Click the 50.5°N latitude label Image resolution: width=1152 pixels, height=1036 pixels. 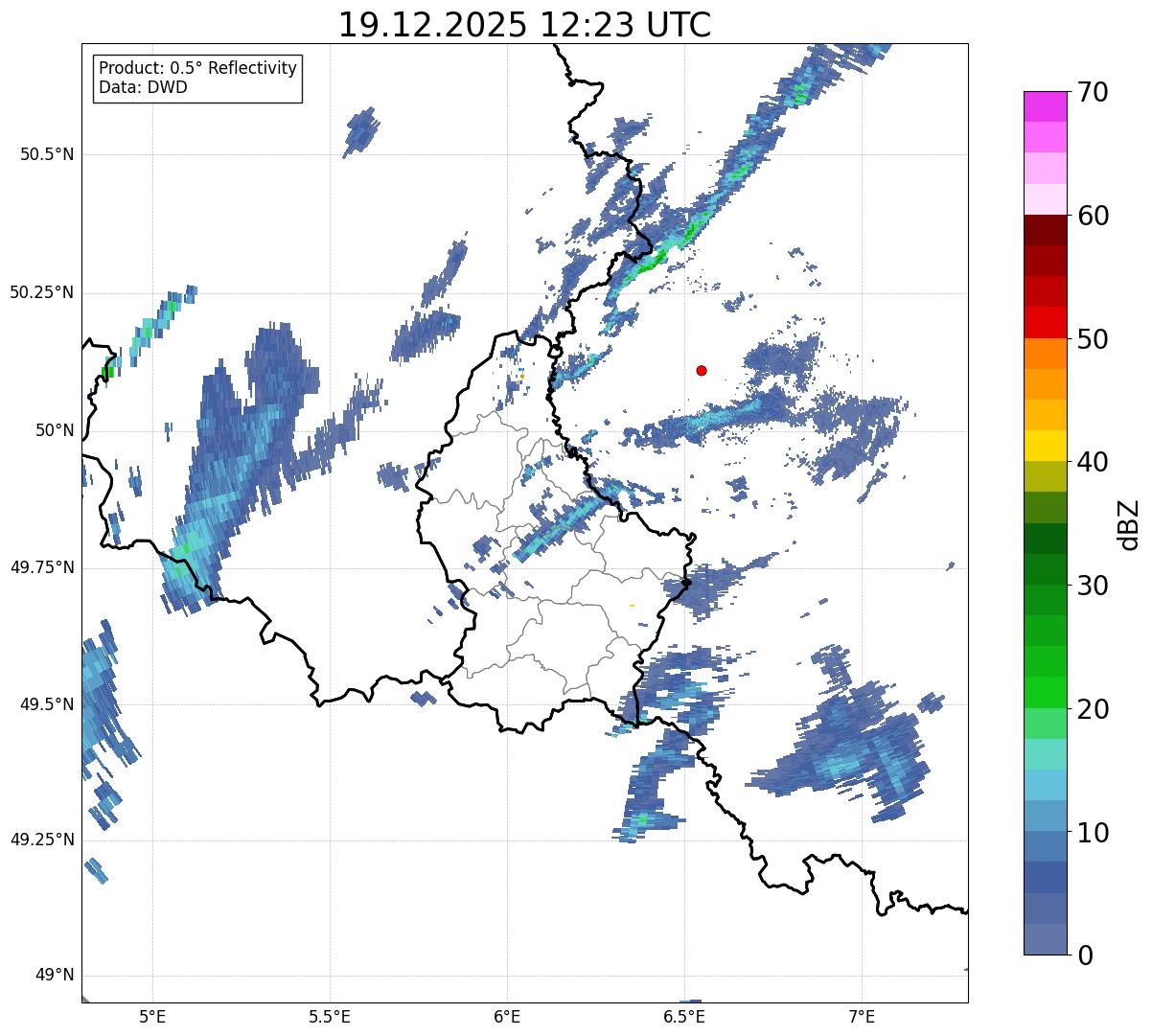[x=47, y=154]
